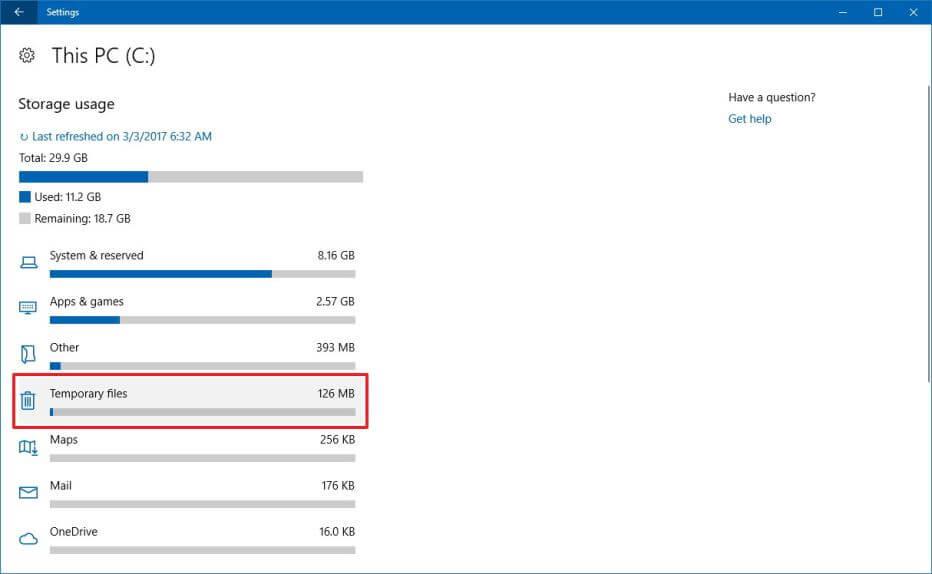Click the 176 KB size value
The height and width of the screenshot is (574, 932).
coord(338,485)
